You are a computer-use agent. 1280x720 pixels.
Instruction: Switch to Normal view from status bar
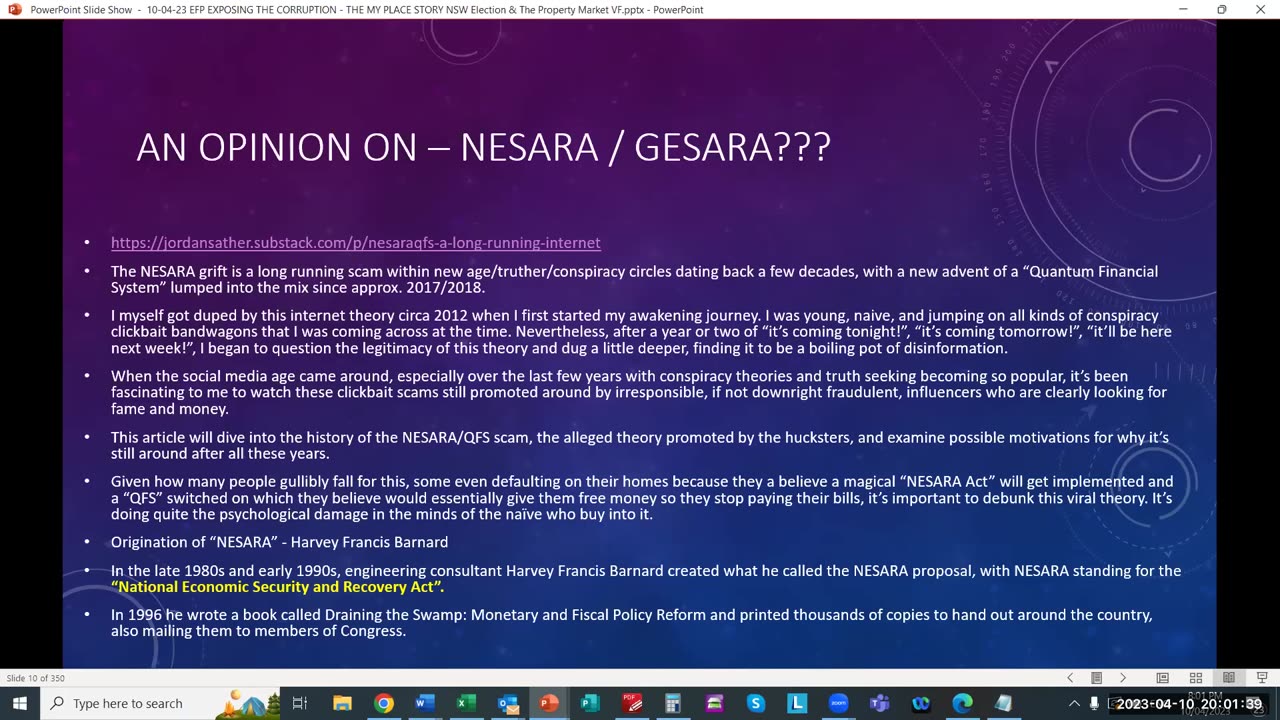[1162, 678]
